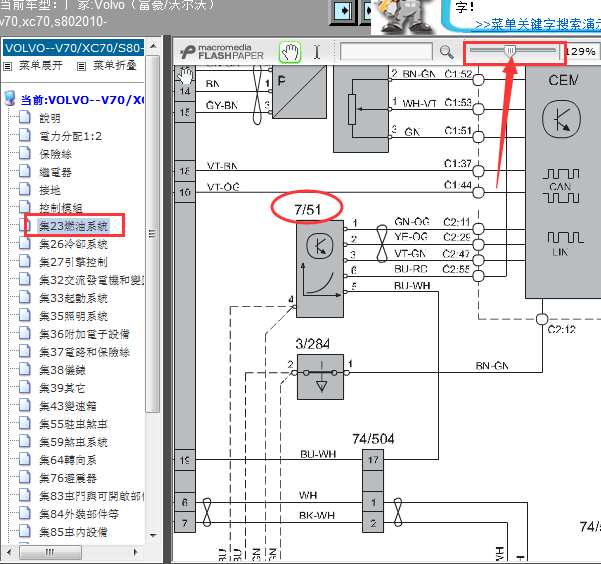Click the page icon beside 集64轉向系
This screenshot has height=564, width=601.
point(25,459)
